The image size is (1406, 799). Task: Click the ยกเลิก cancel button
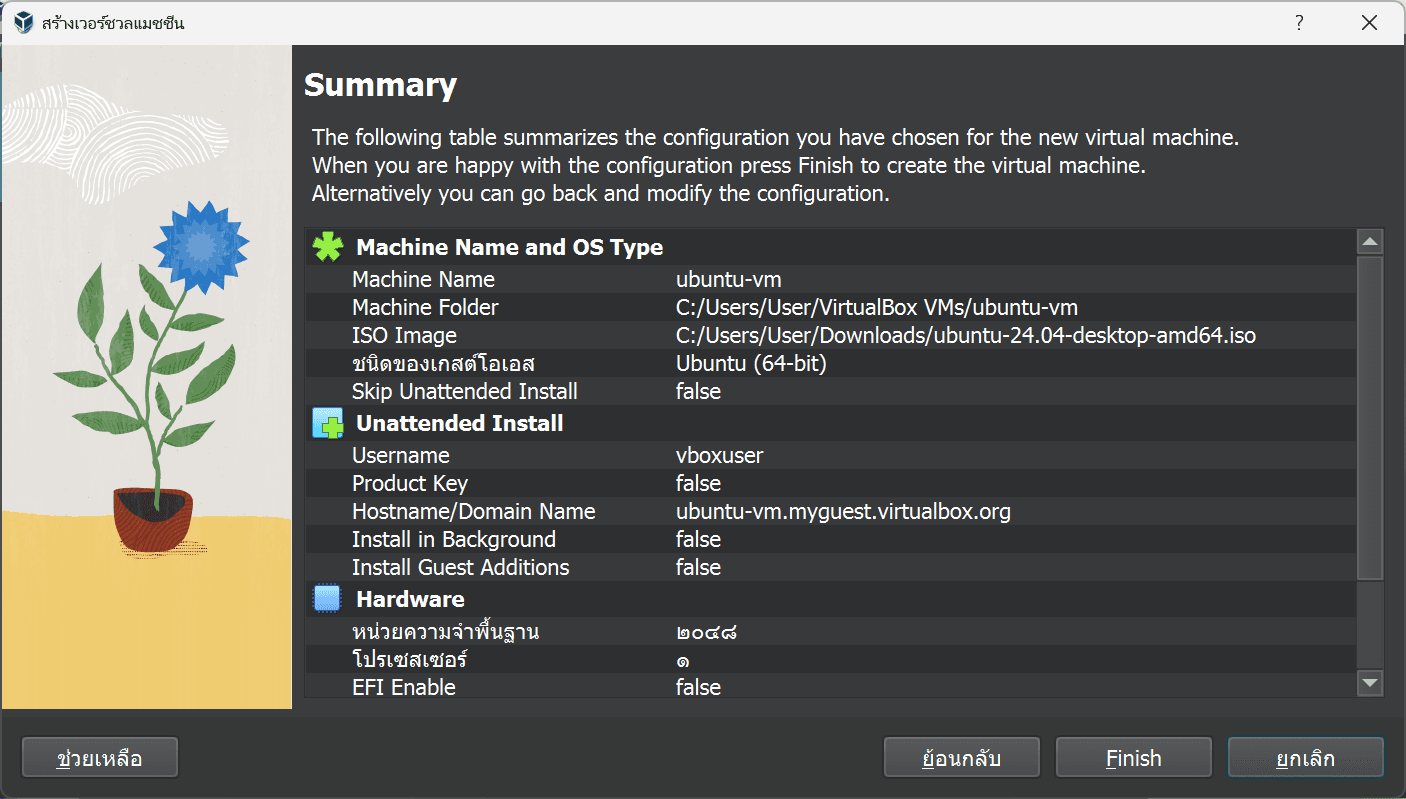coord(1305,757)
